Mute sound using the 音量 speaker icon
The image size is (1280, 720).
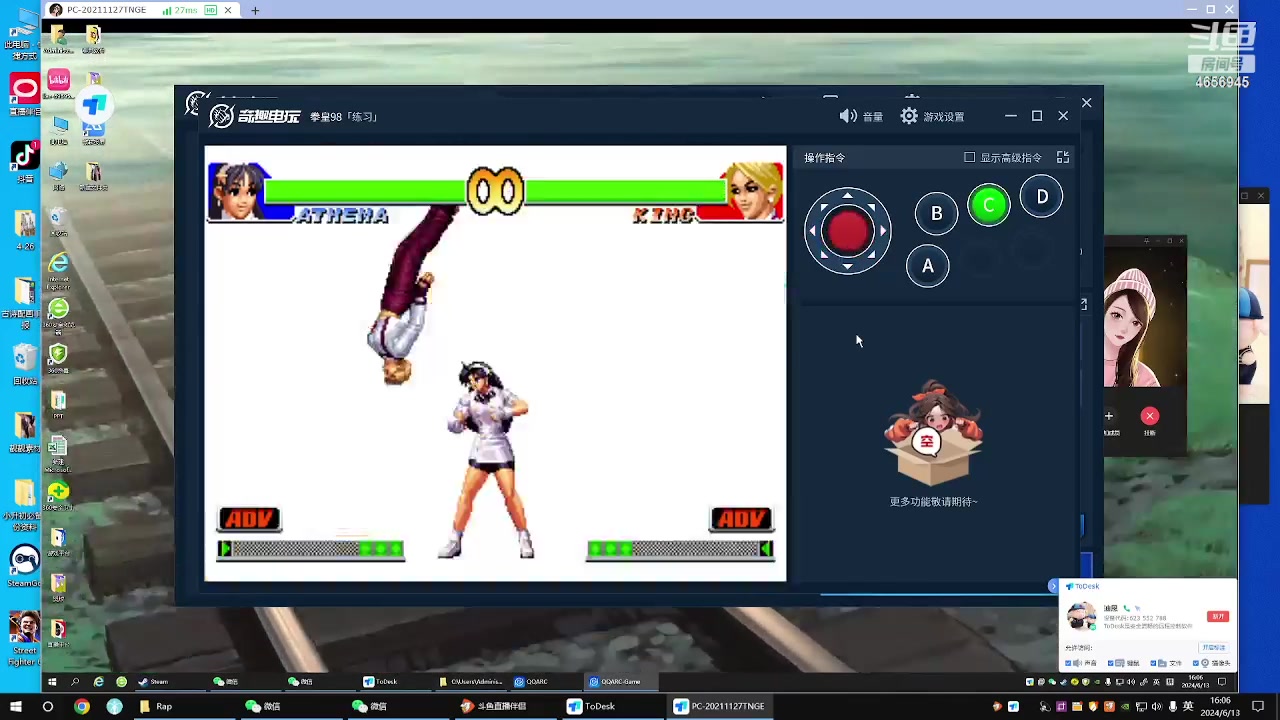point(848,116)
